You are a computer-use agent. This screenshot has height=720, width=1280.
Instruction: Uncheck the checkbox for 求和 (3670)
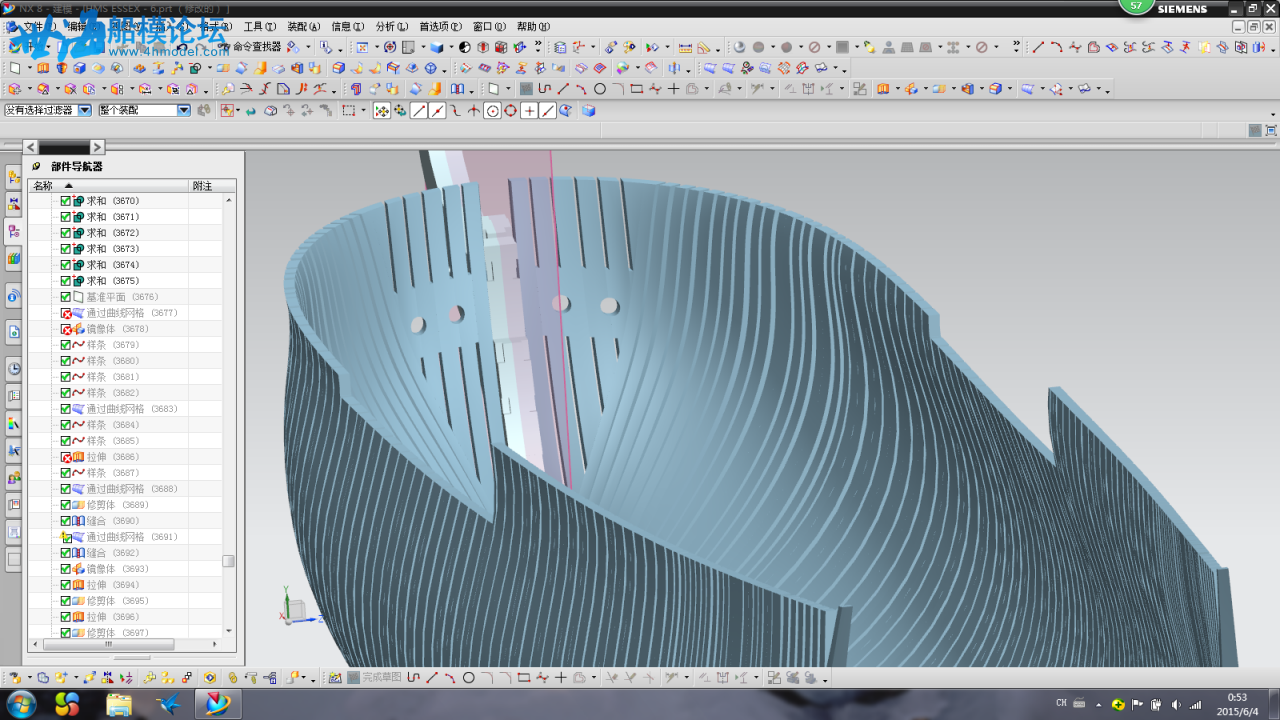click(x=66, y=201)
